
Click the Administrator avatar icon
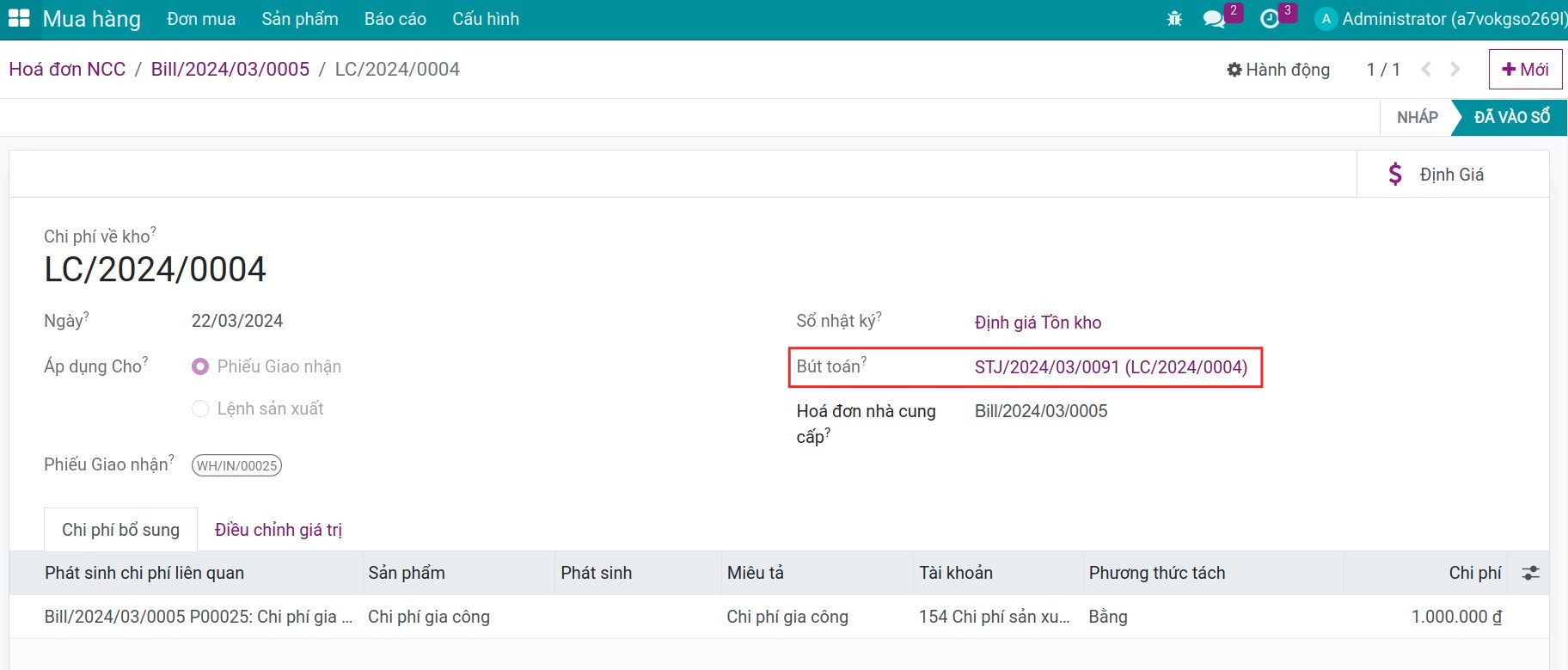point(1326,19)
